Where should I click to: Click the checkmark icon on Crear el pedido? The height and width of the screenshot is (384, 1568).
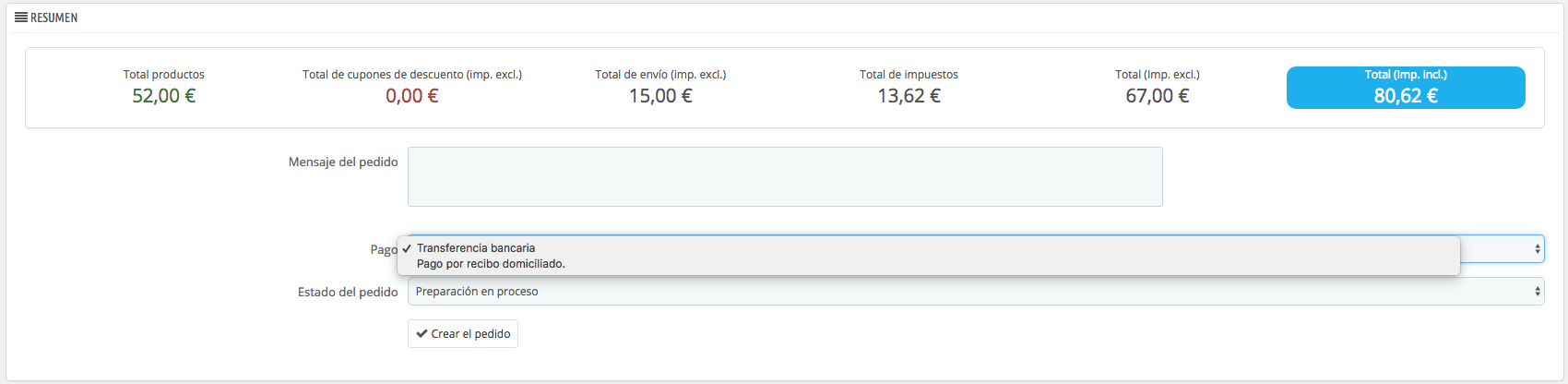coord(422,334)
